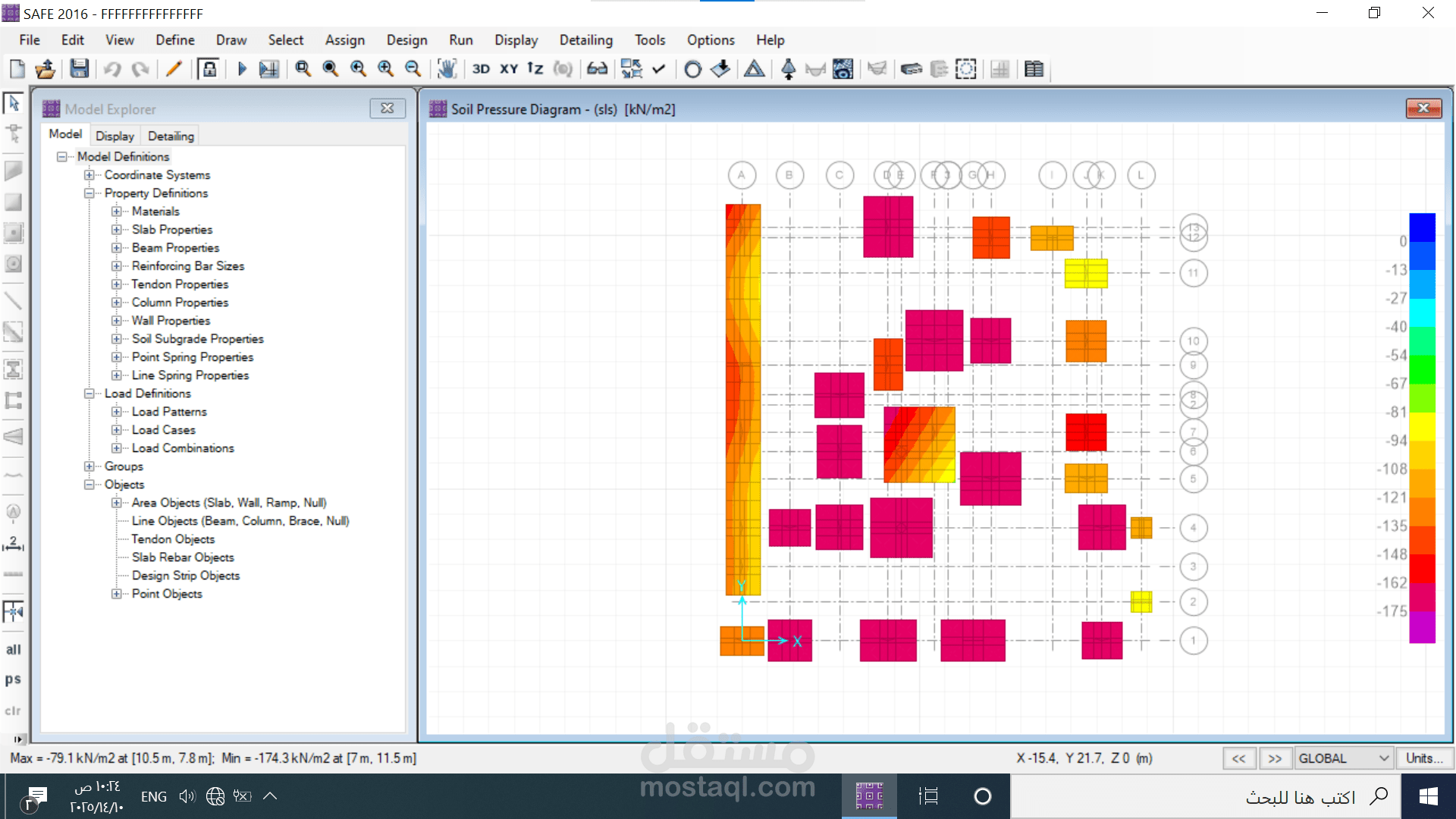
Task: Open the Design menu
Action: (406, 40)
